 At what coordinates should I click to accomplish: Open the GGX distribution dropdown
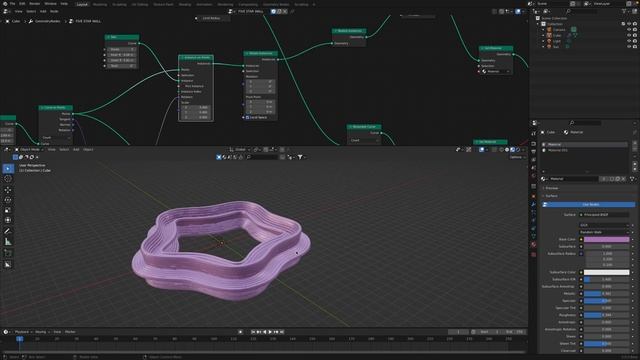(x=604, y=225)
